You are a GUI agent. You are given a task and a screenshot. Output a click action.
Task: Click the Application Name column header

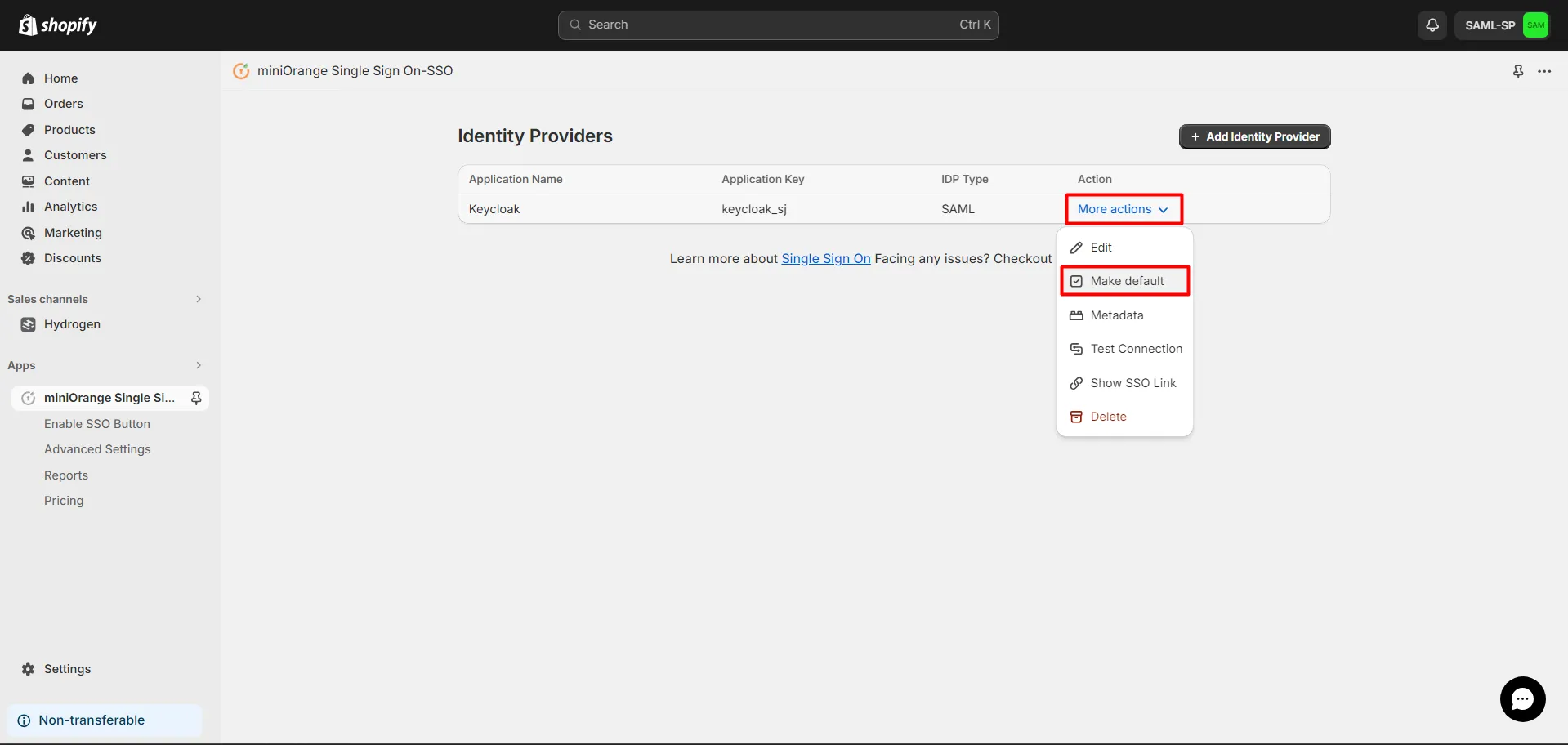coord(516,180)
